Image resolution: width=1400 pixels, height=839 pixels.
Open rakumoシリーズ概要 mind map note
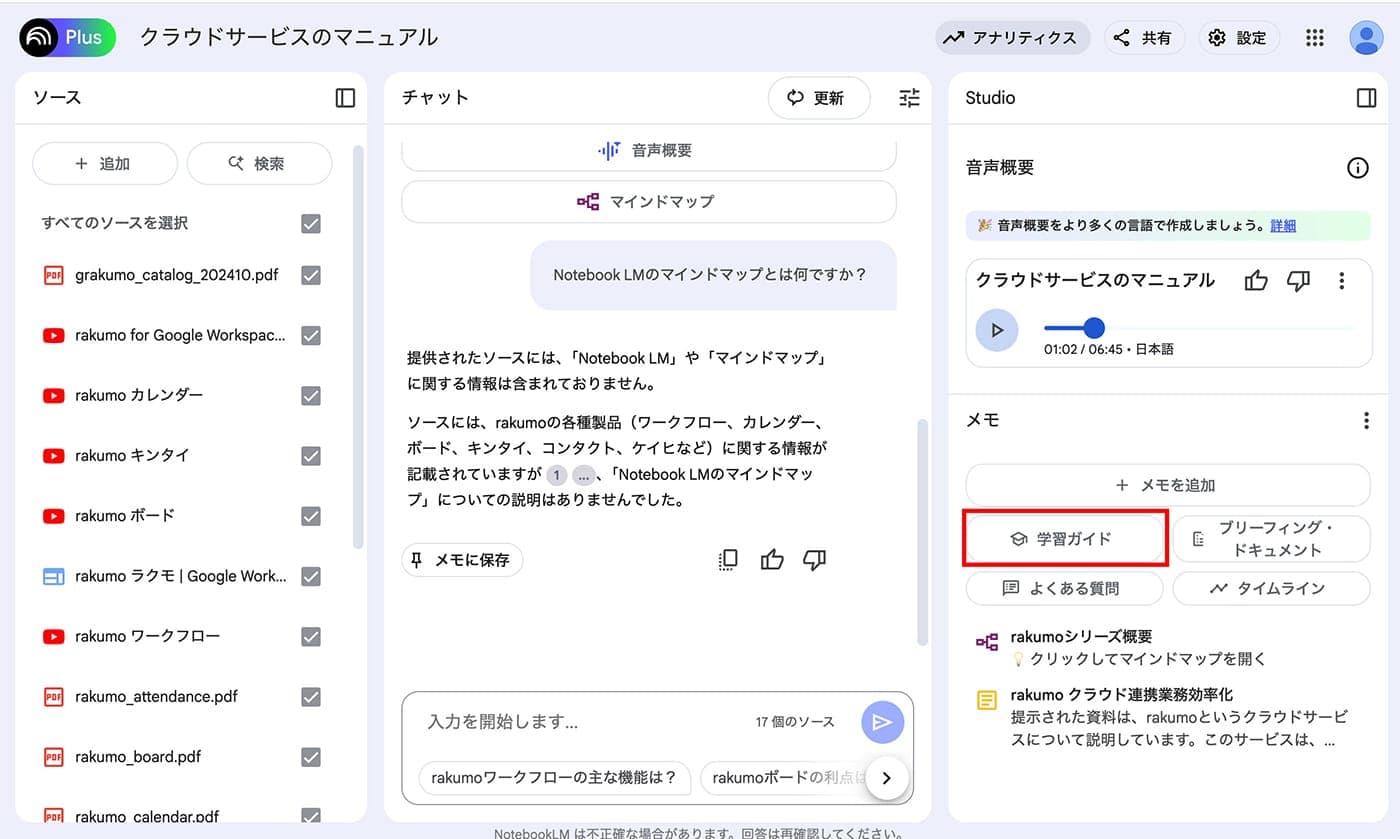point(1168,647)
